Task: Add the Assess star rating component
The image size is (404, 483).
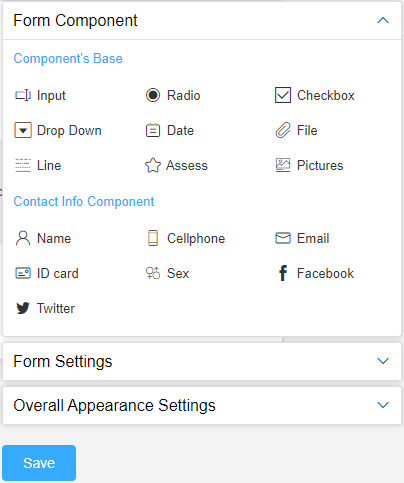Action: 176,165
